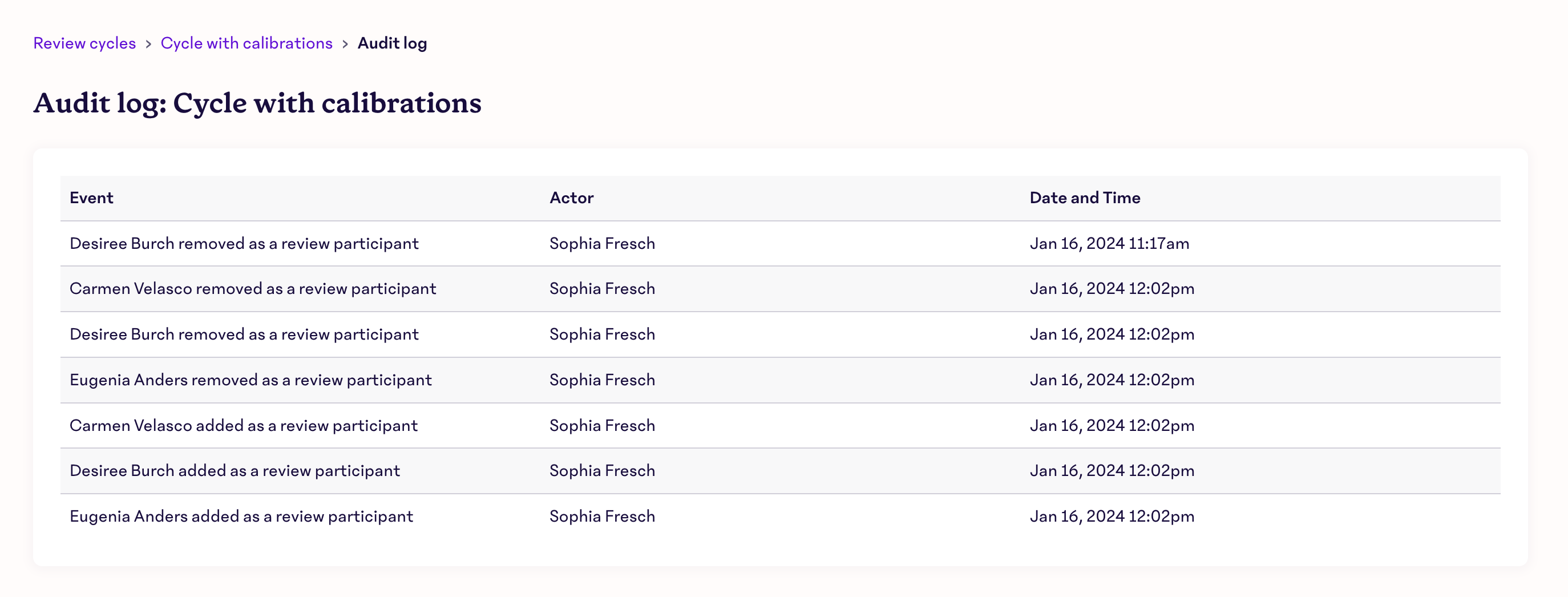The height and width of the screenshot is (597, 1568).
Task: Select the Carmen Velasco added event row
Action: (x=781, y=425)
